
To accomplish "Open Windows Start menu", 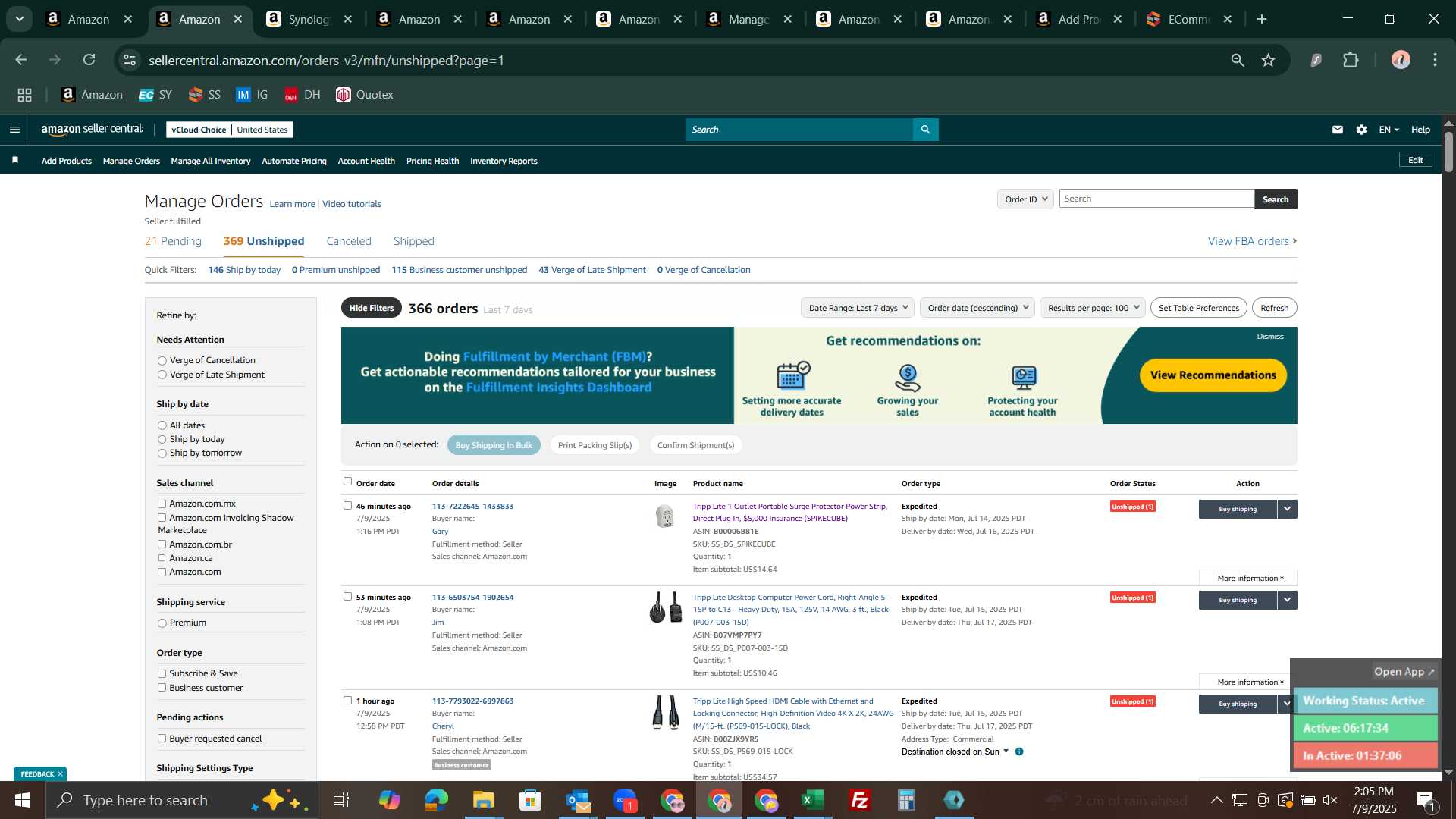I will 22,800.
